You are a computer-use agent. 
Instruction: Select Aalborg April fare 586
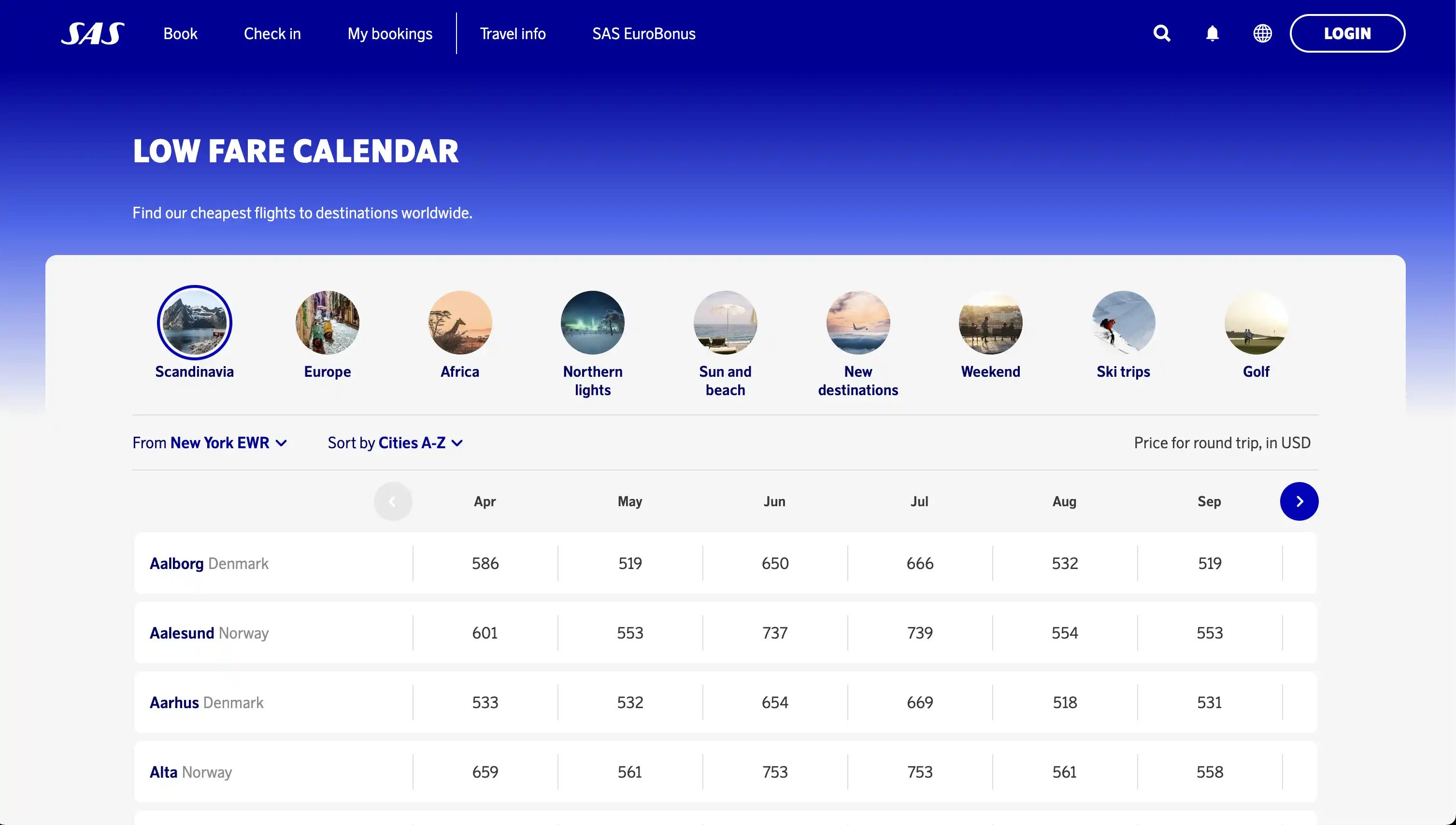point(485,563)
